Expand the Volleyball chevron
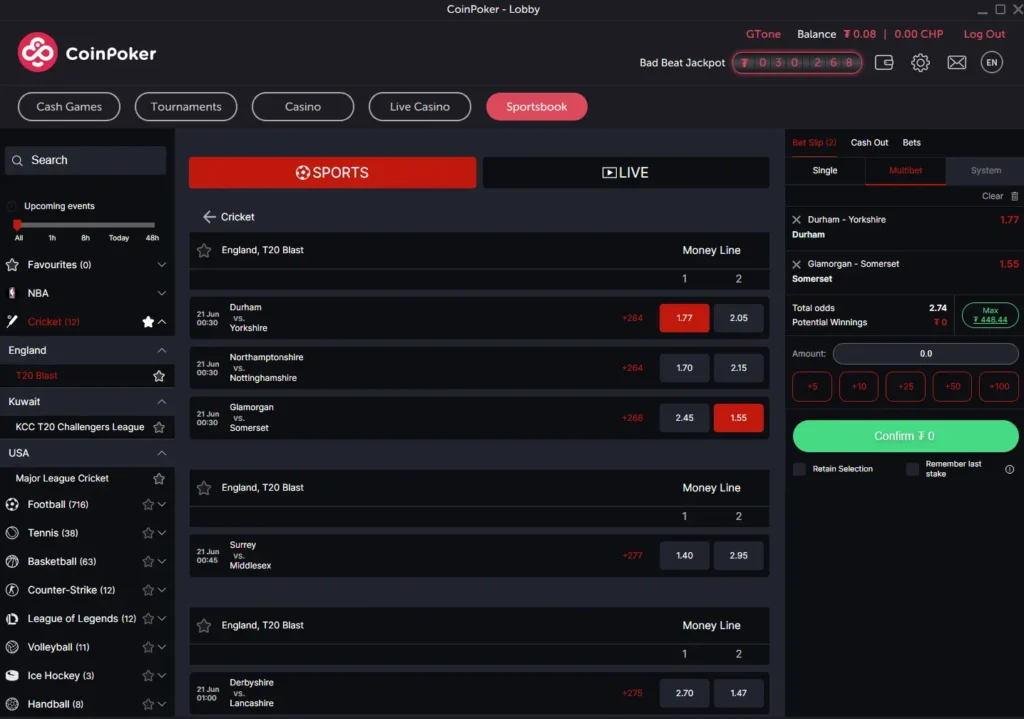 pyautogui.click(x=162, y=647)
